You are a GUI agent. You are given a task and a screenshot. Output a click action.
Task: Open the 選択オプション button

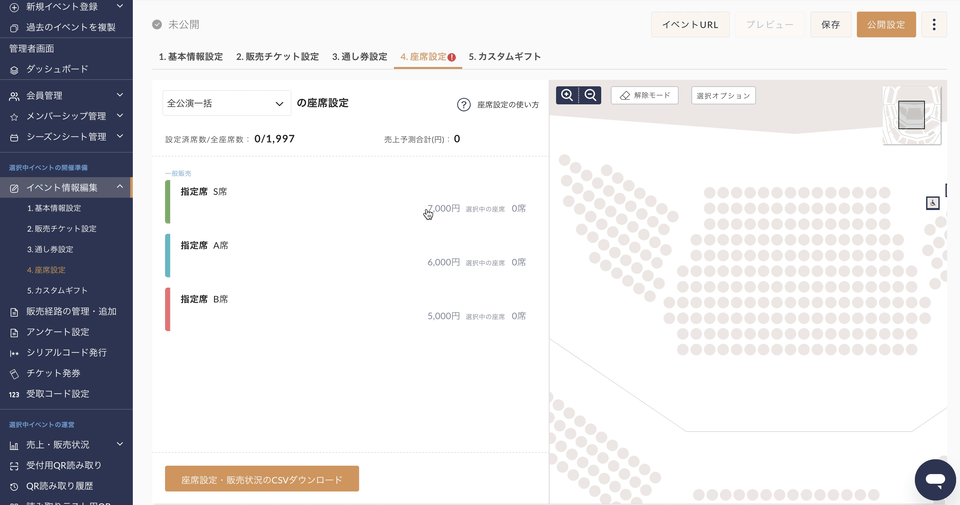(x=723, y=96)
